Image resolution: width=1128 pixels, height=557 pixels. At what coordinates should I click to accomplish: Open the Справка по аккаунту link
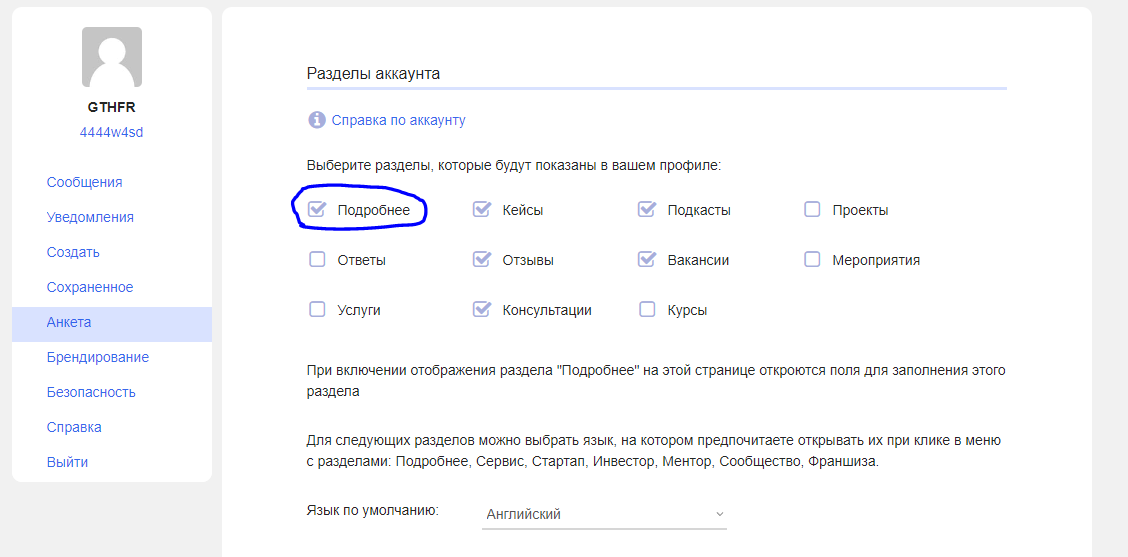(398, 120)
